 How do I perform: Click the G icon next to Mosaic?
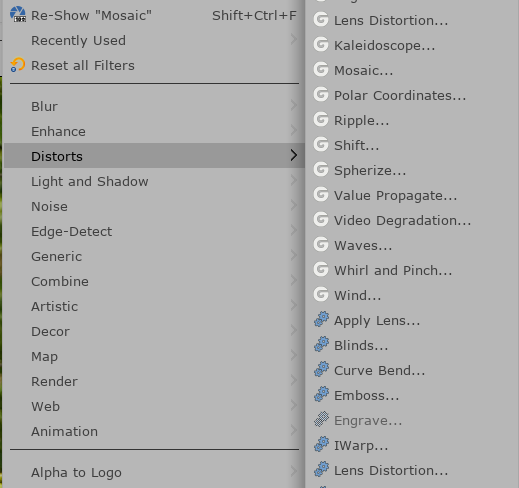tap(321, 69)
